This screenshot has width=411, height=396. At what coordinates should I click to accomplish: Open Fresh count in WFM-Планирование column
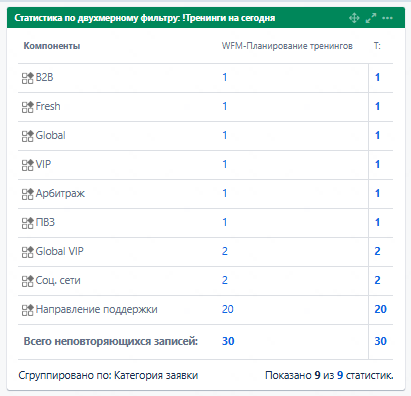coord(225,106)
